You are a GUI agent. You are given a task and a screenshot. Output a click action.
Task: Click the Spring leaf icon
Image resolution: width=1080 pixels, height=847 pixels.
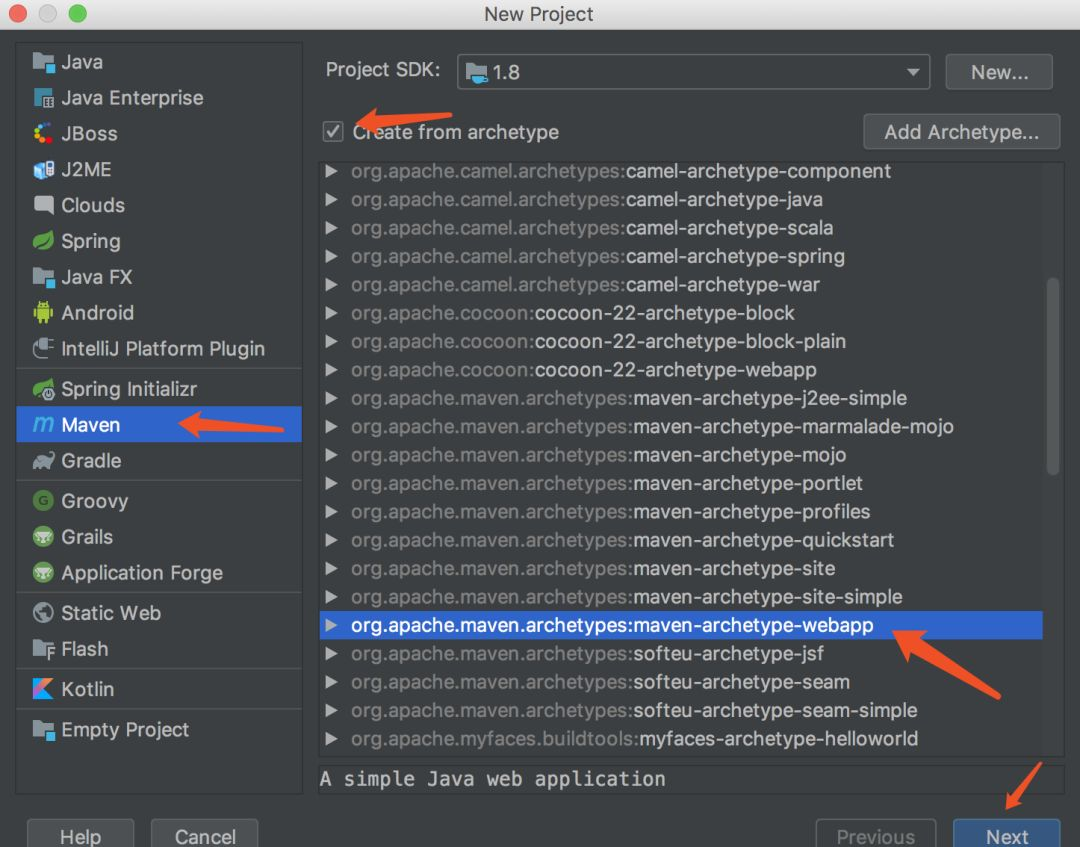tap(43, 241)
